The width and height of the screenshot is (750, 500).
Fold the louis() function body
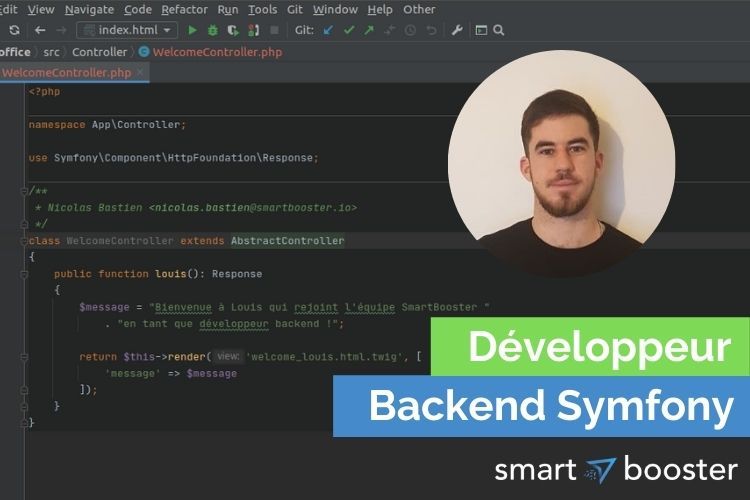point(24,274)
